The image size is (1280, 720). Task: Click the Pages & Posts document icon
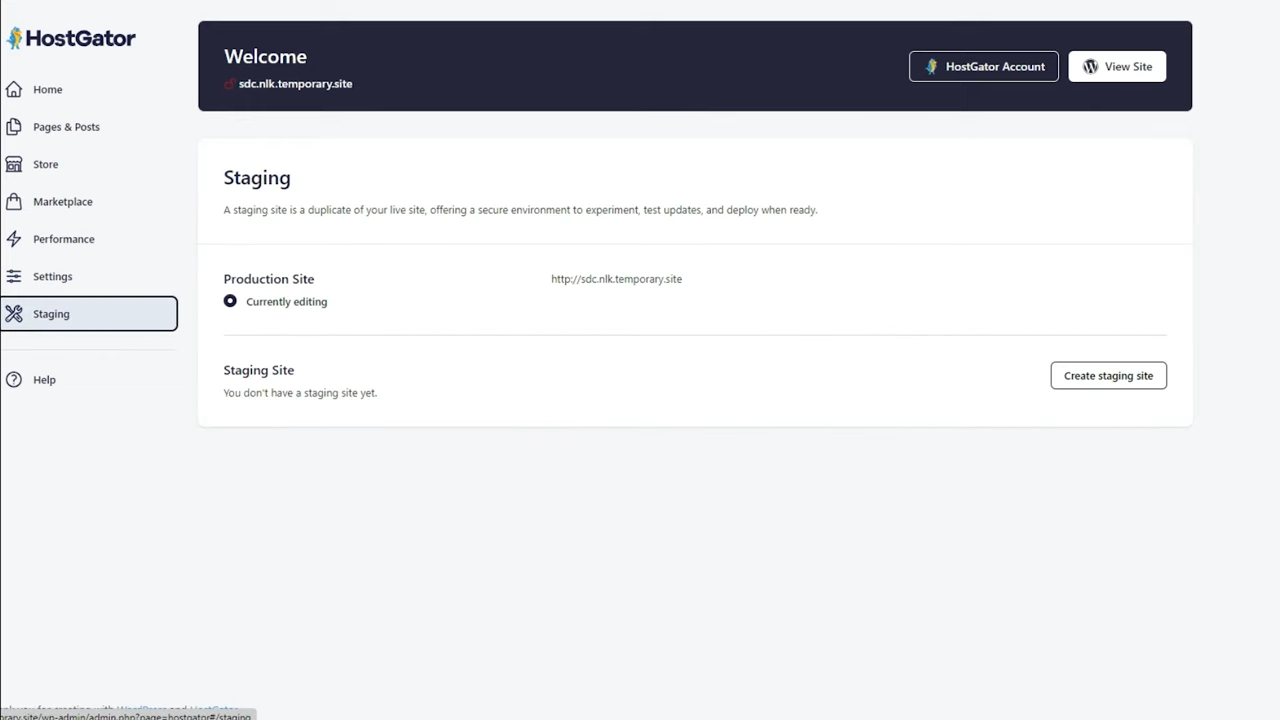13,127
